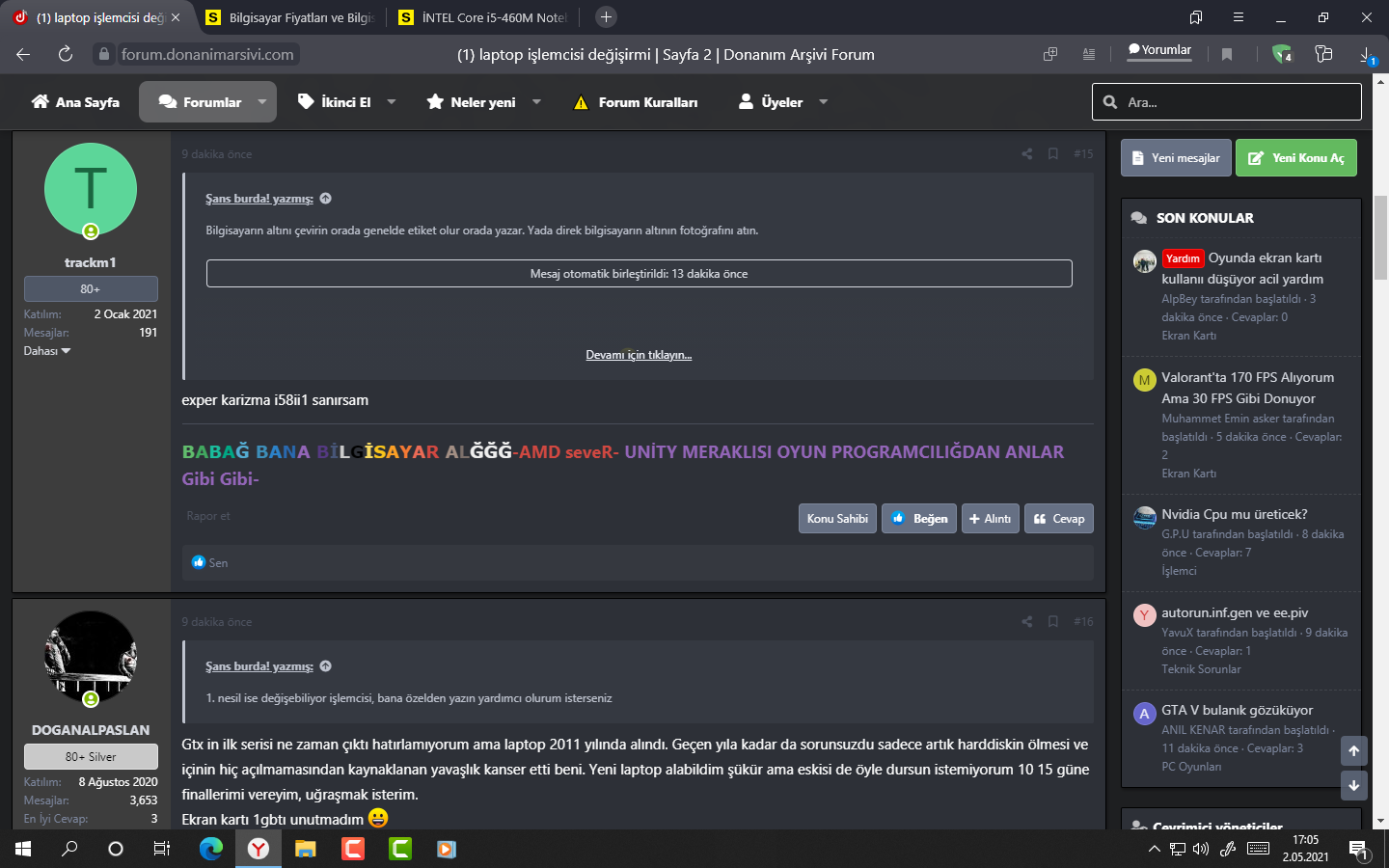Open trackm1's avatar
The width and height of the screenshot is (1389, 868).
(91, 189)
